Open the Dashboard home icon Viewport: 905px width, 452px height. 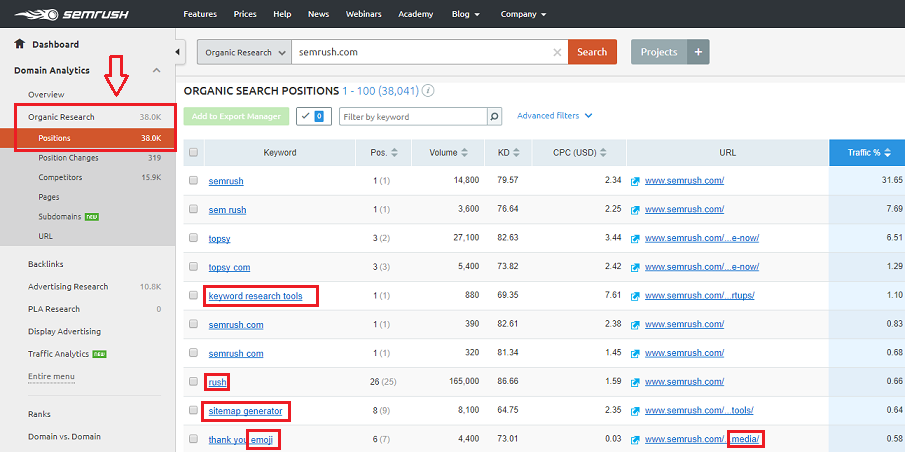20,44
